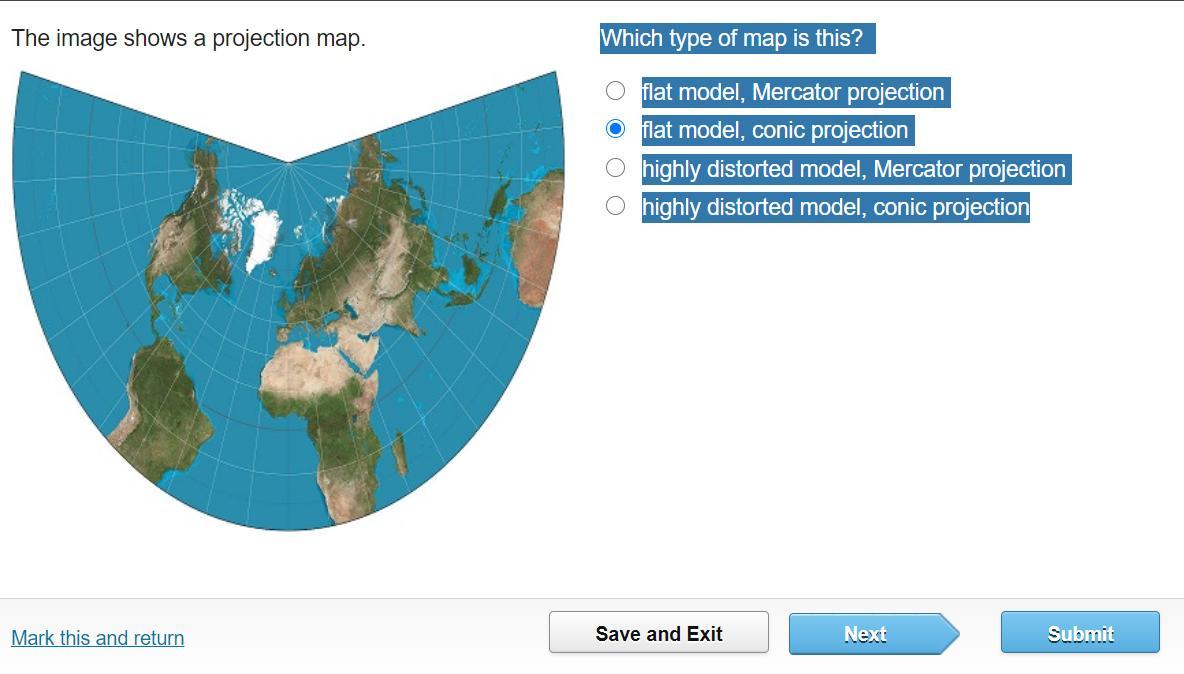Pick "highly distorted model, Mercator projection" radio button
Screen dimensions: 1184x674
tap(616, 168)
